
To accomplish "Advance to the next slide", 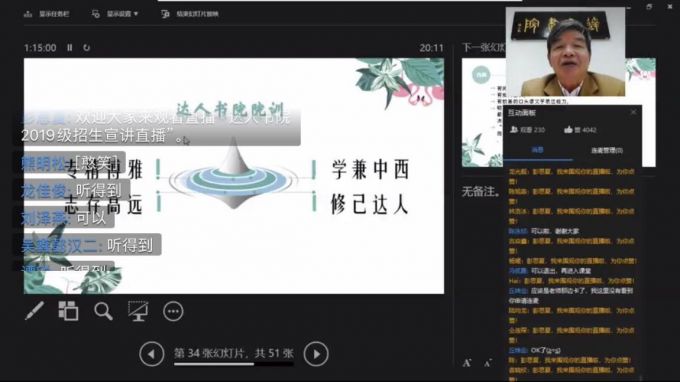I will coord(316,354).
